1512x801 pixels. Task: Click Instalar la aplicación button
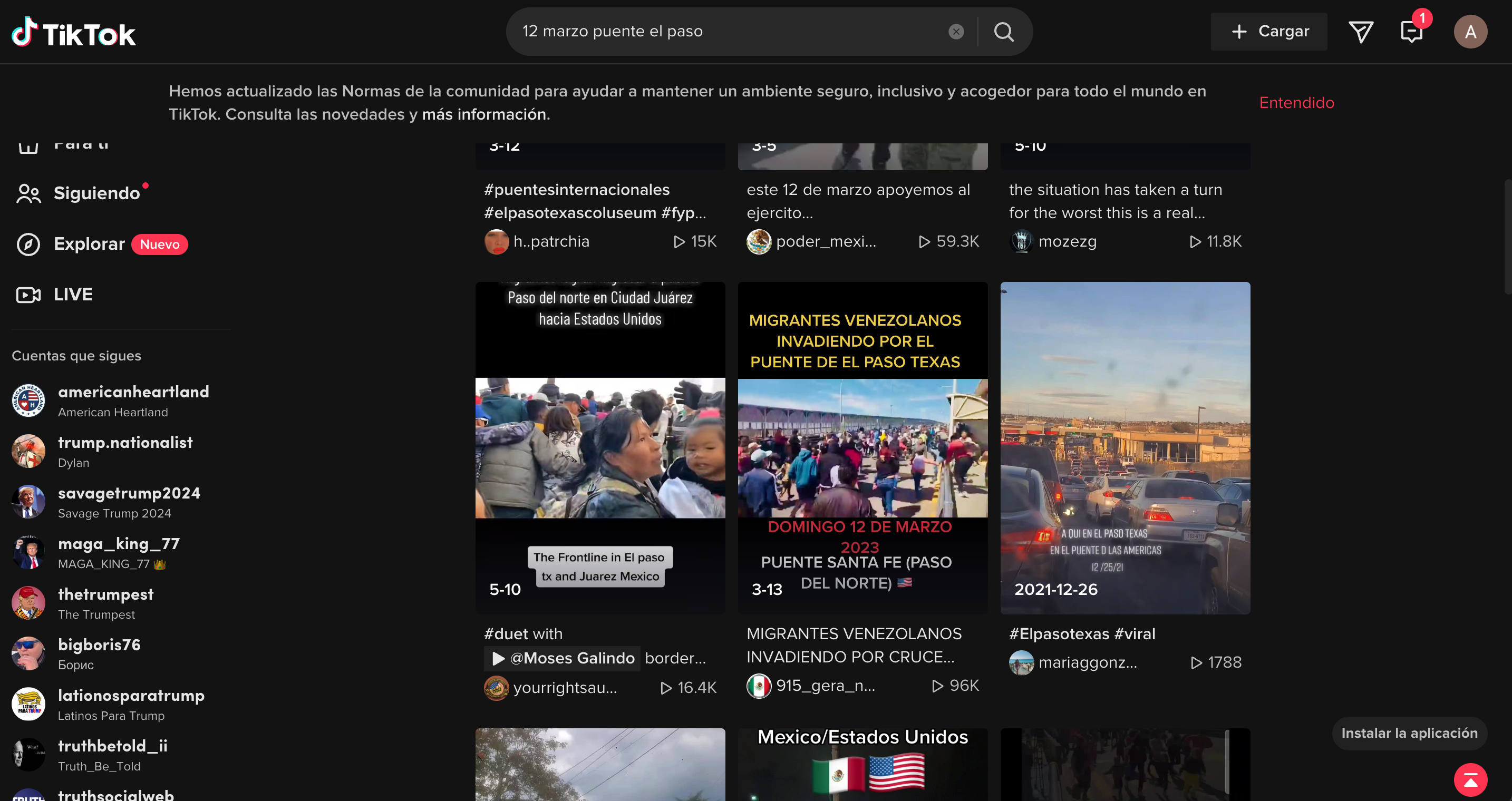pos(1409,733)
